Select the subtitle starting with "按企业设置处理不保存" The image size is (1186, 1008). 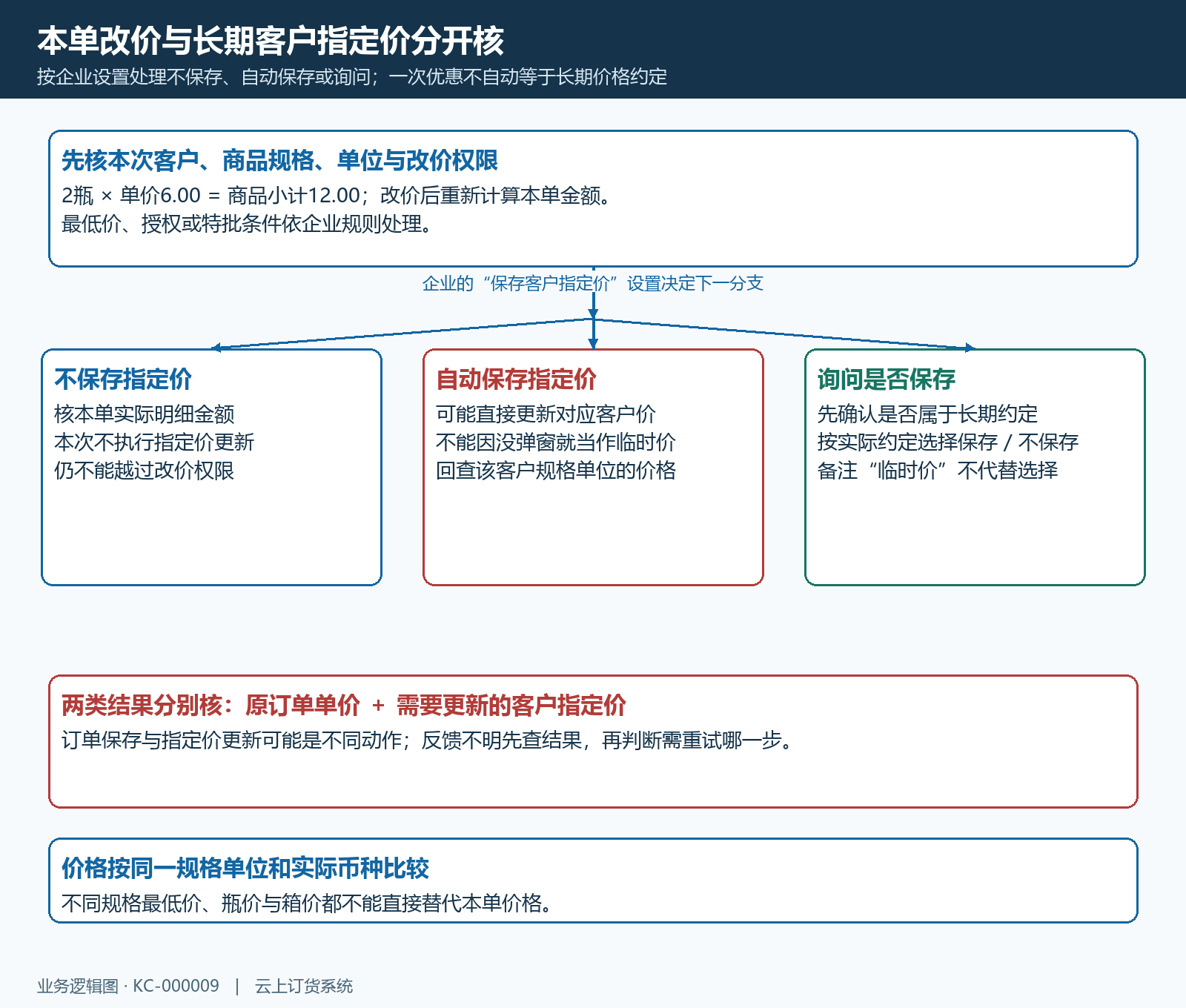pos(352,77)
